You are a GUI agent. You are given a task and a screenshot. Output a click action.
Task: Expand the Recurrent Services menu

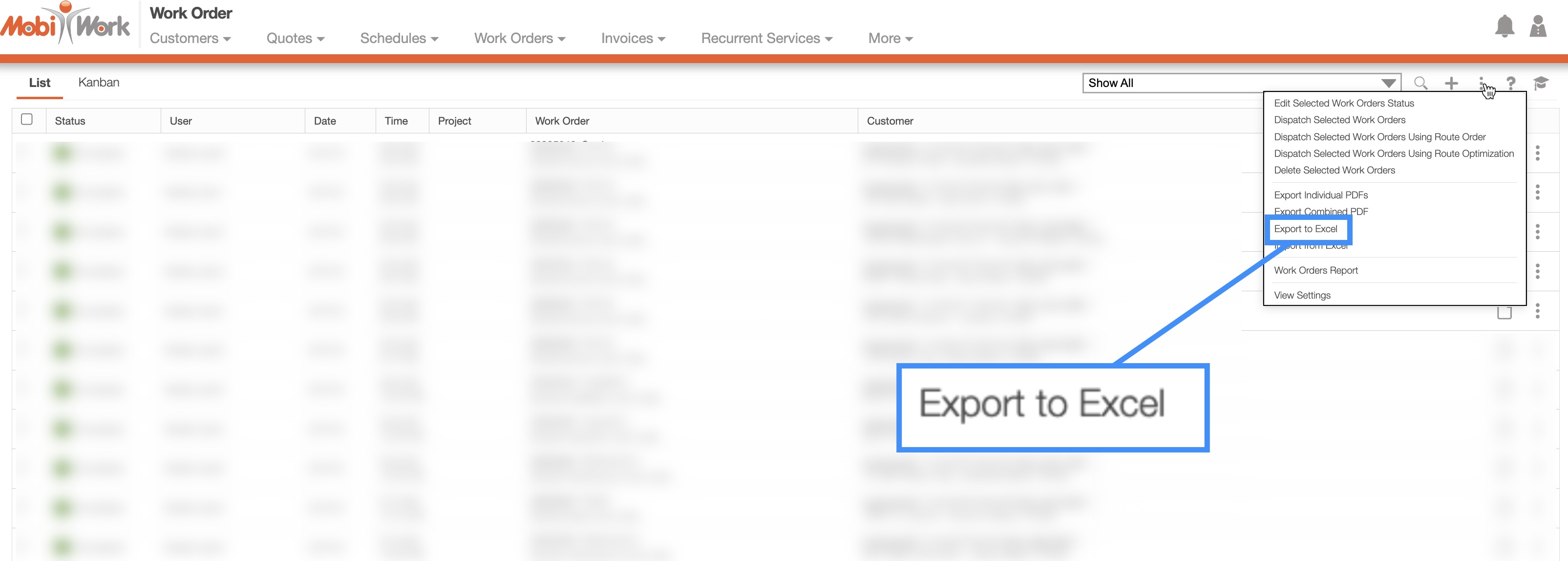(766, 39)
